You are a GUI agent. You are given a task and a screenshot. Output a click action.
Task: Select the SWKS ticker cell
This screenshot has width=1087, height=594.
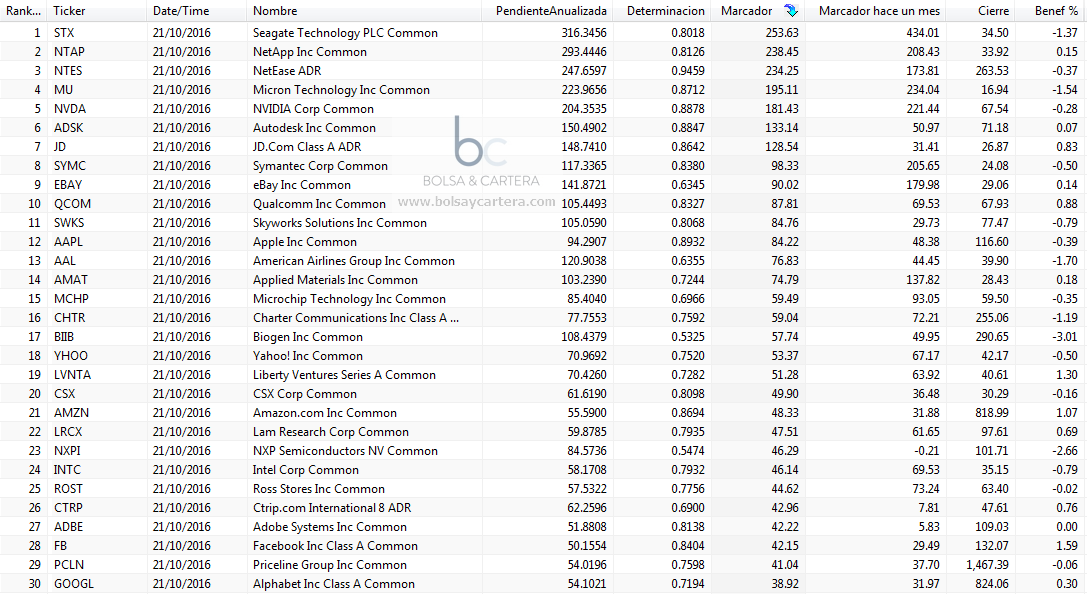[69, 222]
